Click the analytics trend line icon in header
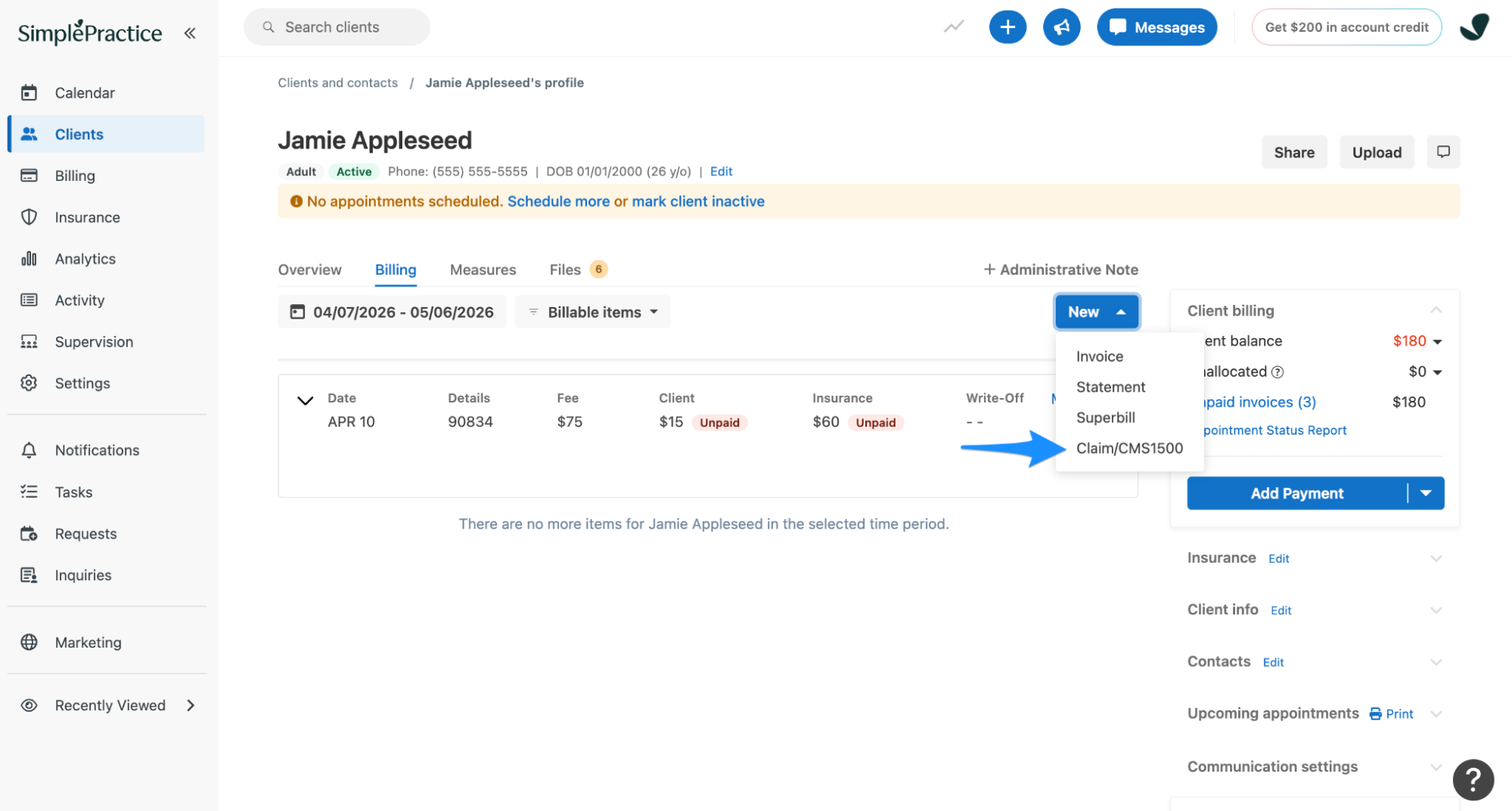 tap(954, 27)
